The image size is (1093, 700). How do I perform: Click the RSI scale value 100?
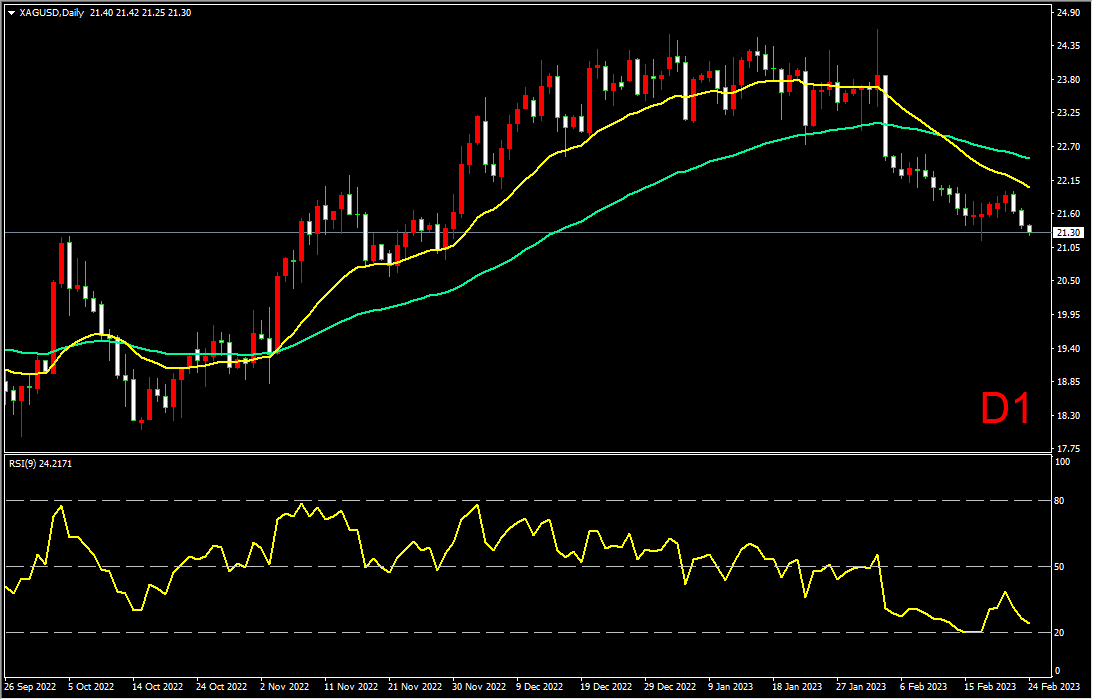(x=1064, y=462)
